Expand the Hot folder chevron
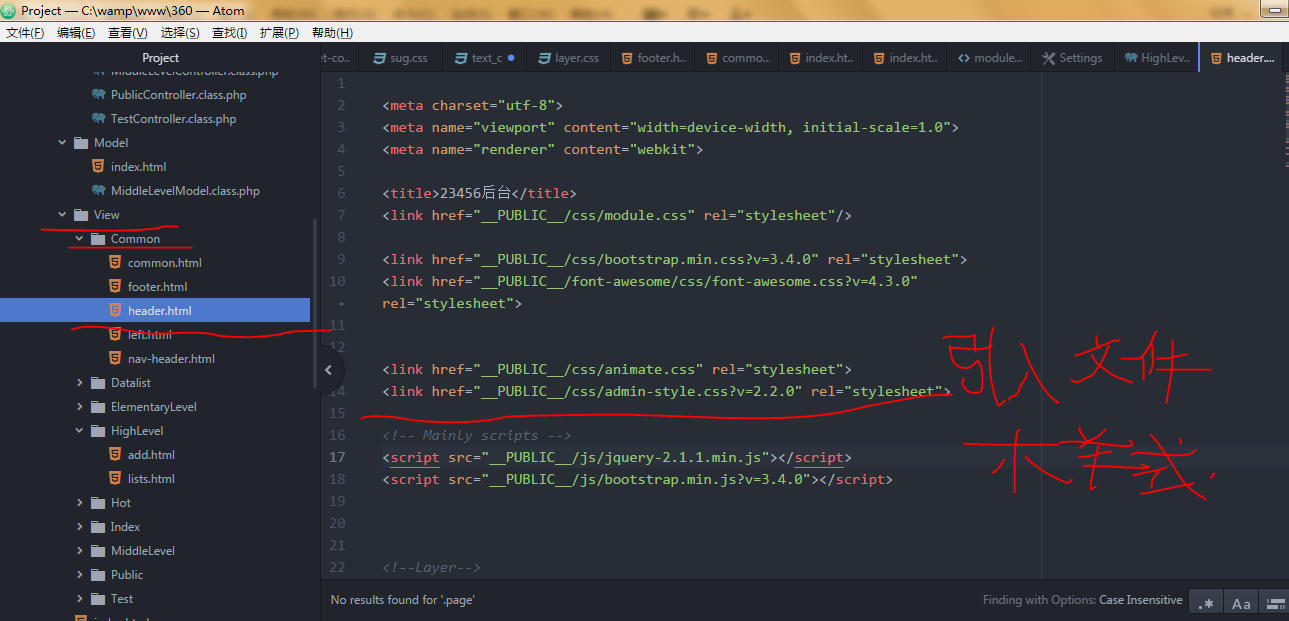The width and height of the screenshot is (1289, 621). point(80,503)
